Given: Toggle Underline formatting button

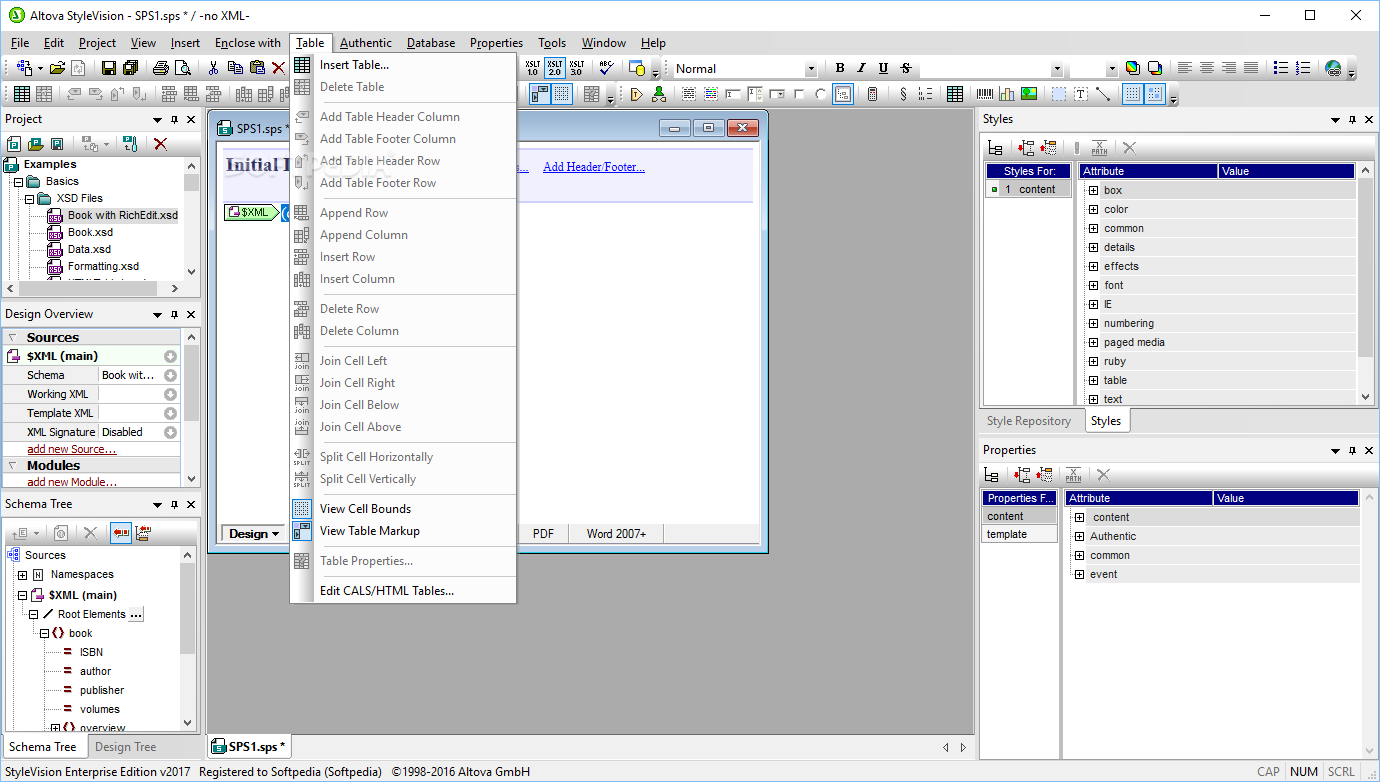Looking at the screenshot, I should click(x=884, y=68).
